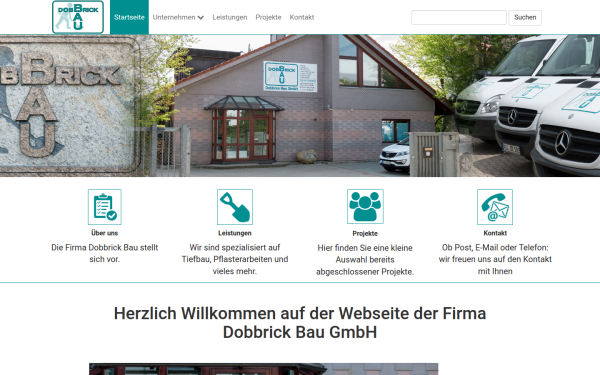
Task: Click the partial building image below the headline
Action: point(263,369)
